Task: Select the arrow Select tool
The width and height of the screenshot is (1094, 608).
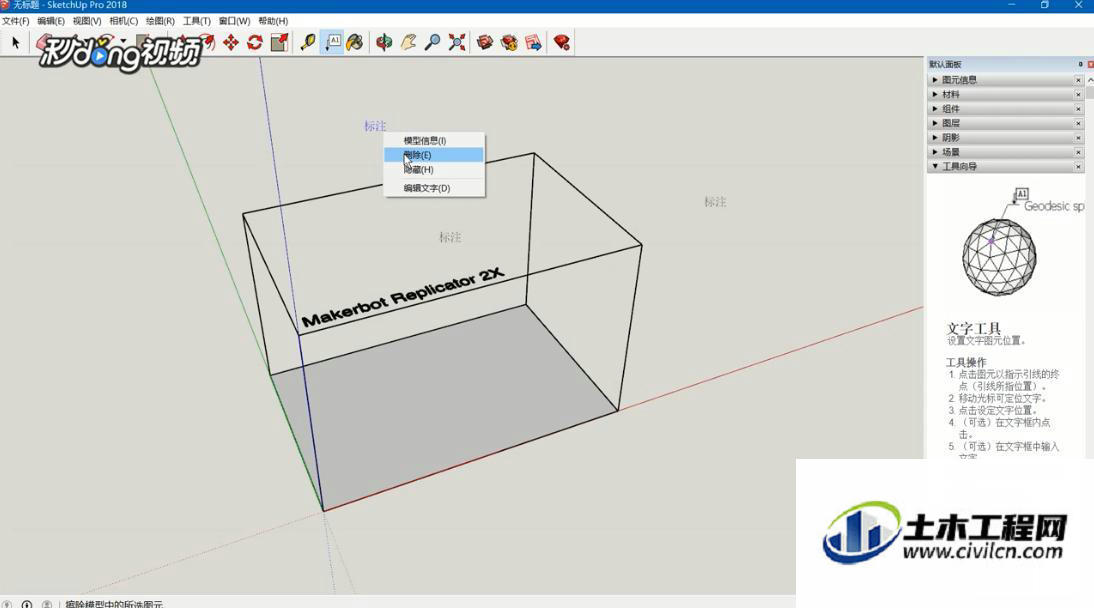Action: [15, 43]
